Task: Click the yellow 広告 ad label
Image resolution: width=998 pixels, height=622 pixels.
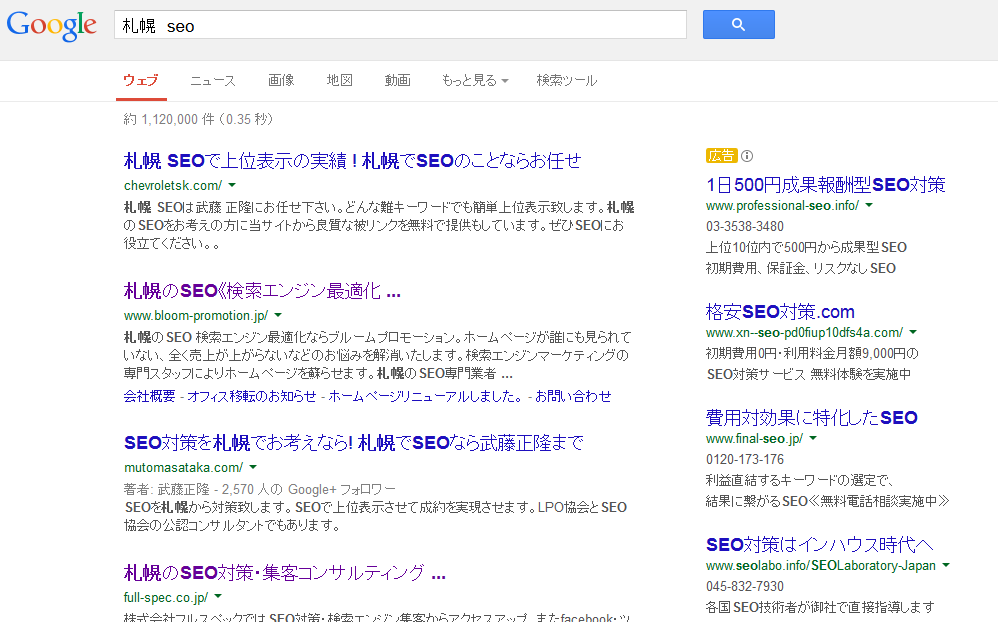Action: (721, 155)
